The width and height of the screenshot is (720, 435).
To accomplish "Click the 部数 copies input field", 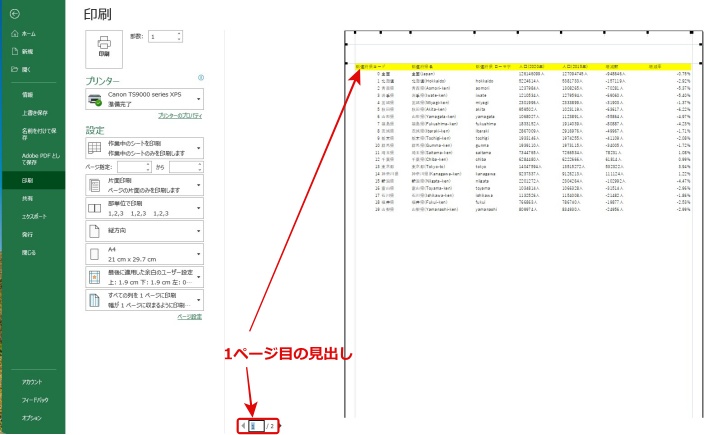I will (x=162, y=36).
